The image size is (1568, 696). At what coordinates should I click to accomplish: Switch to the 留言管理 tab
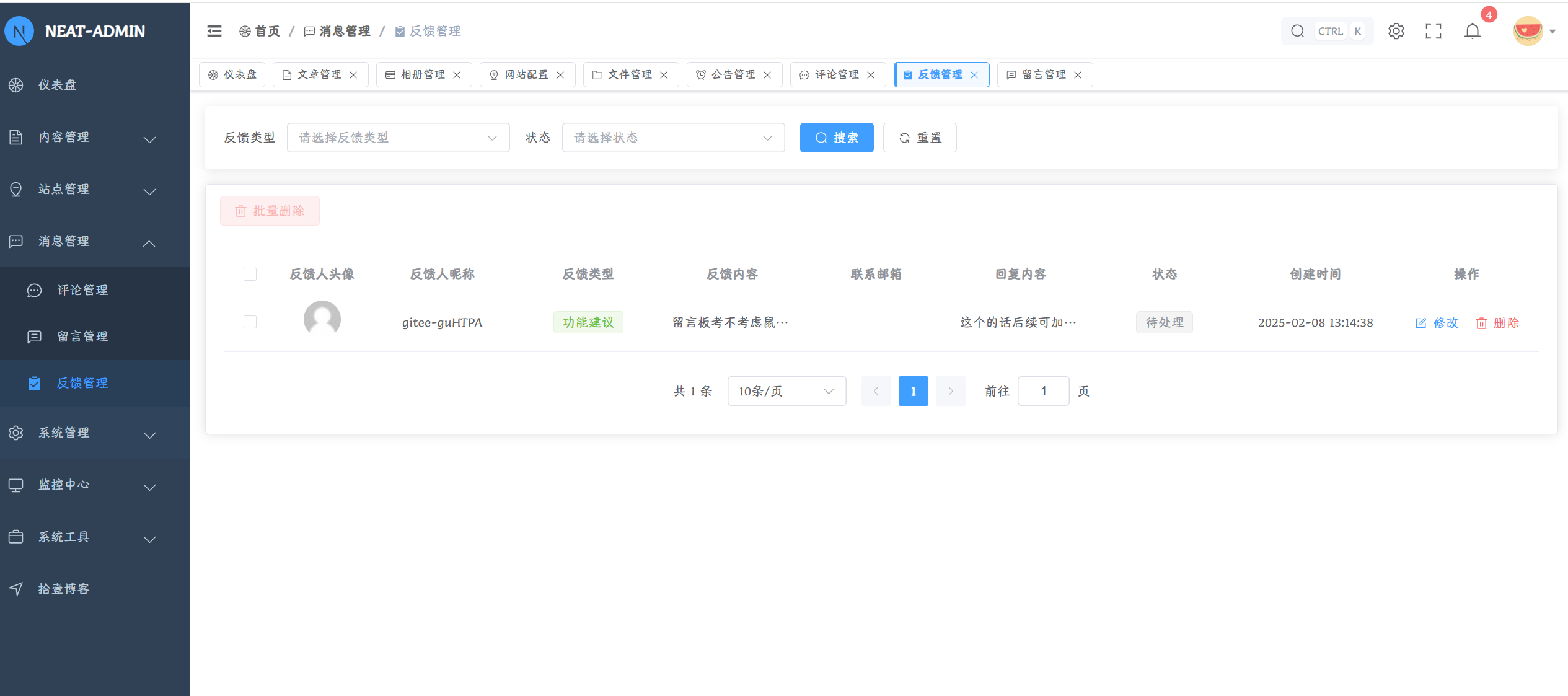1043,75
